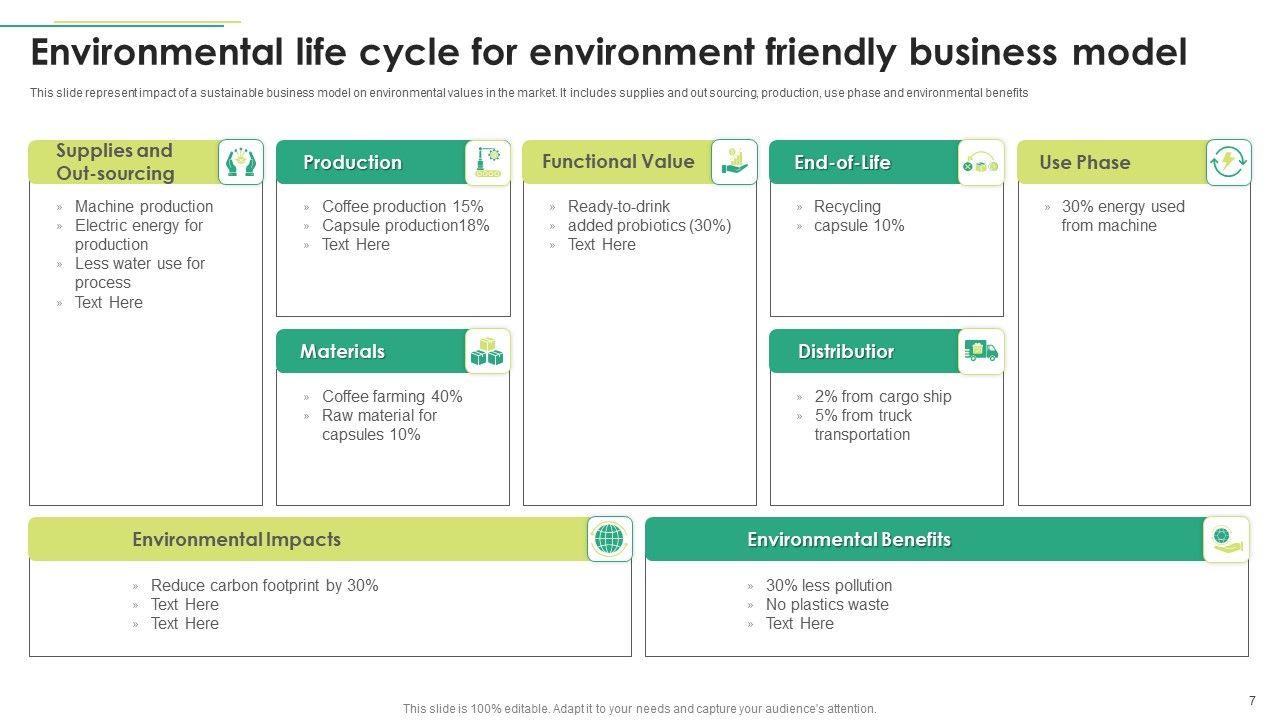Click the slide title text

[609, 52]
